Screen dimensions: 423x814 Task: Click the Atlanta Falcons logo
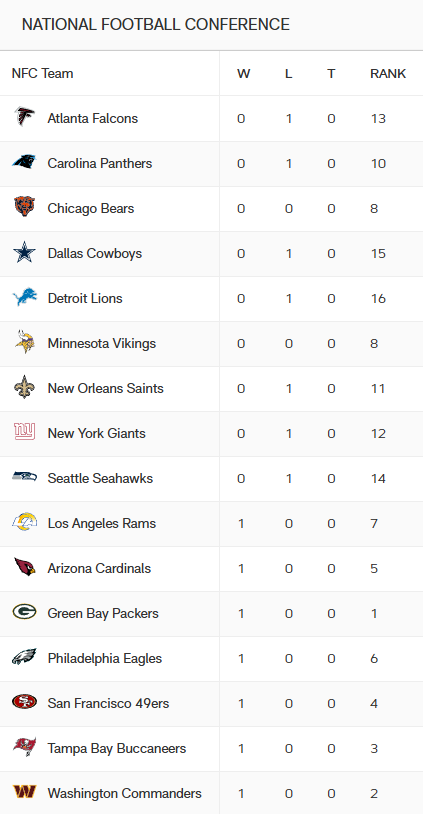pyautogui.click(x=24, y=118)
